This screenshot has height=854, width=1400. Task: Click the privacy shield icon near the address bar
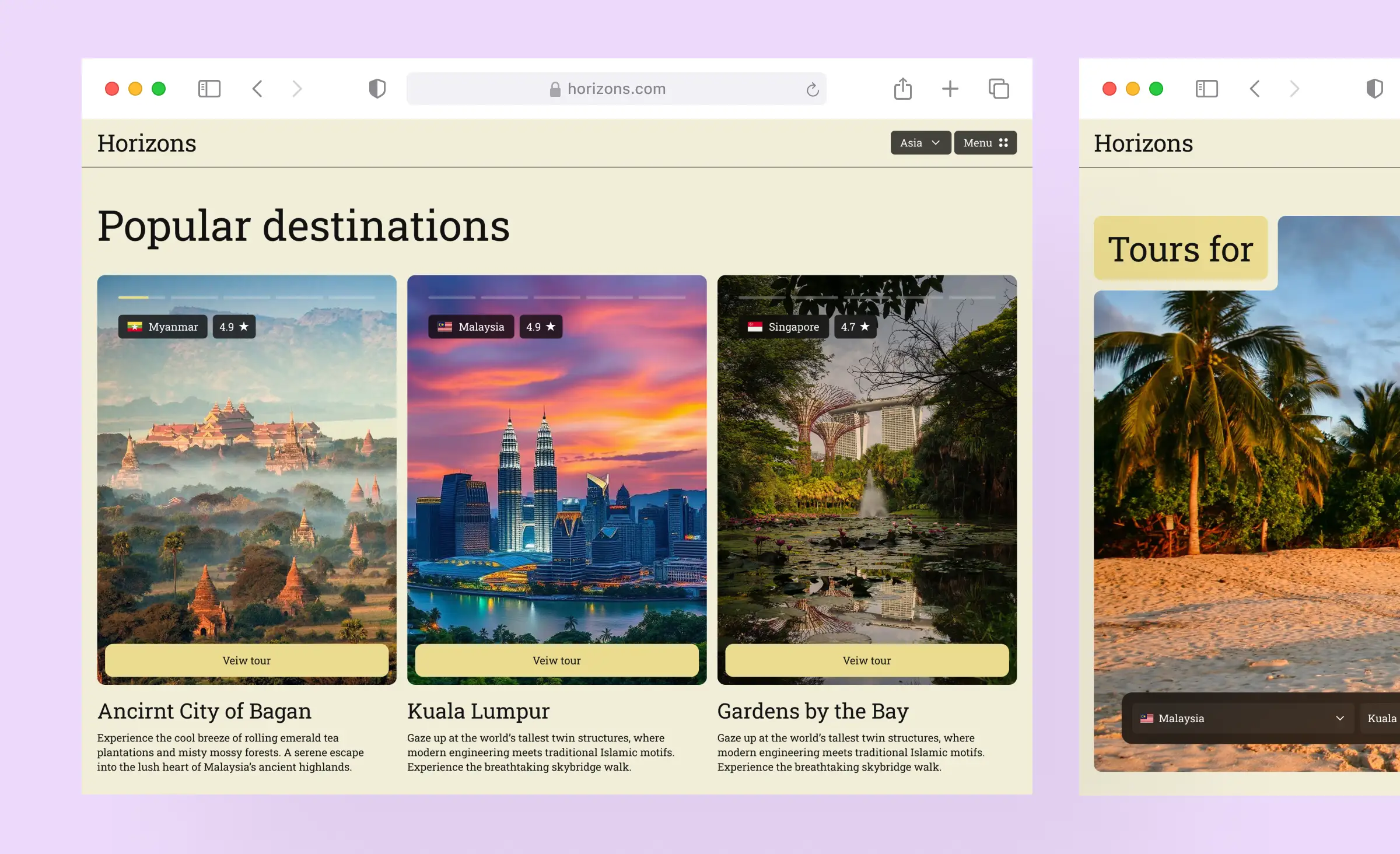[x=377, y=88]
